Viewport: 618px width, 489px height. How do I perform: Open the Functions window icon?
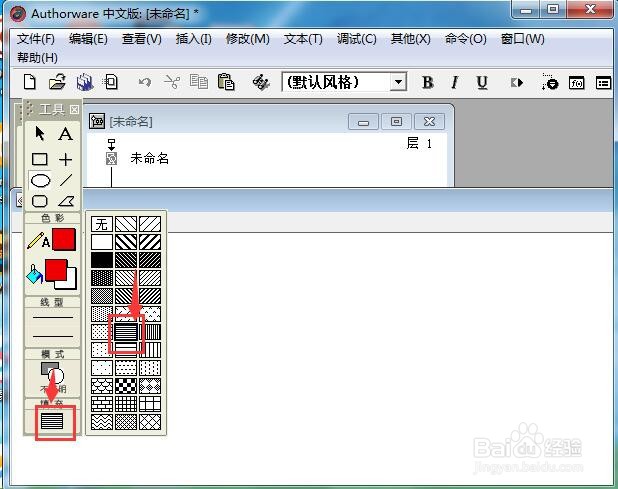576,83
